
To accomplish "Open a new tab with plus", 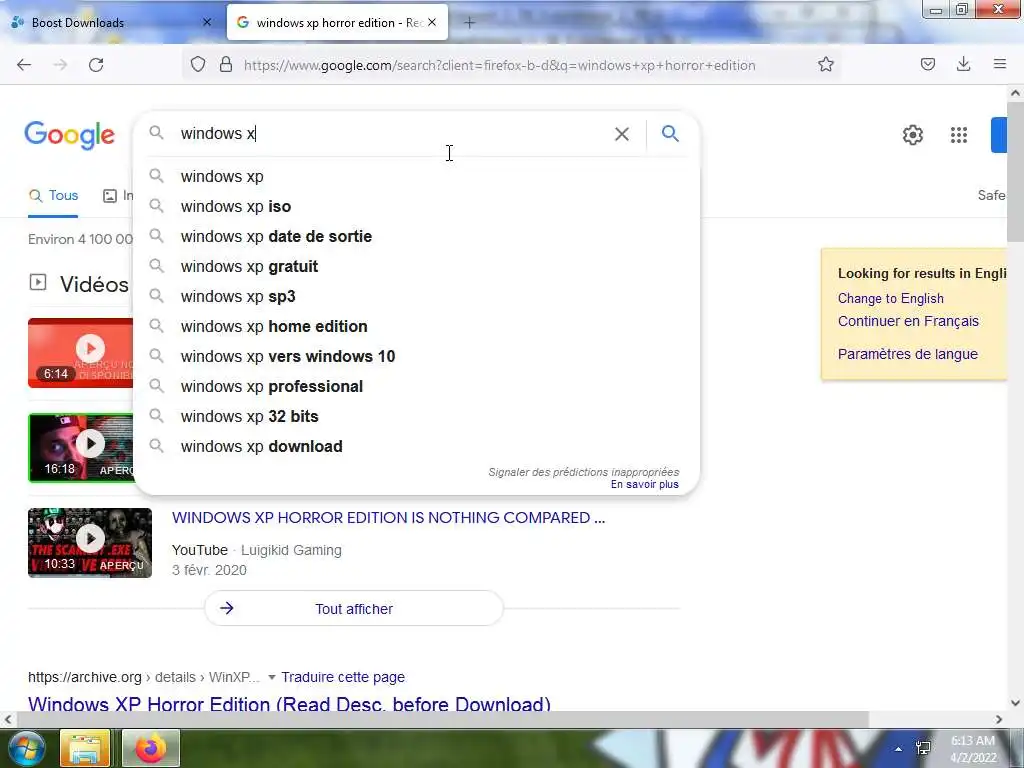I will click(470, 23).
